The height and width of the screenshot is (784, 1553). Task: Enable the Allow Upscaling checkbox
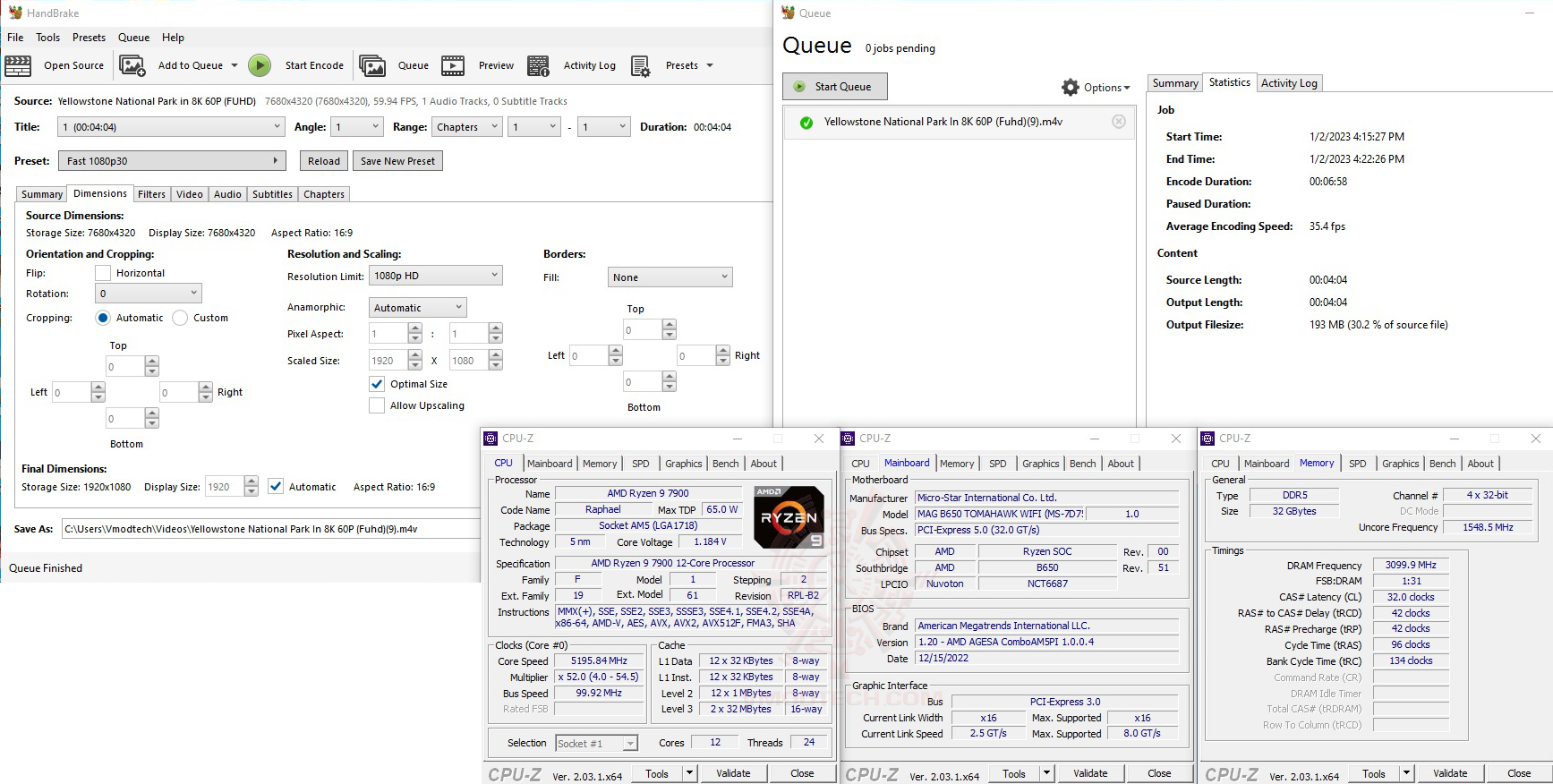tap(377, 405)
